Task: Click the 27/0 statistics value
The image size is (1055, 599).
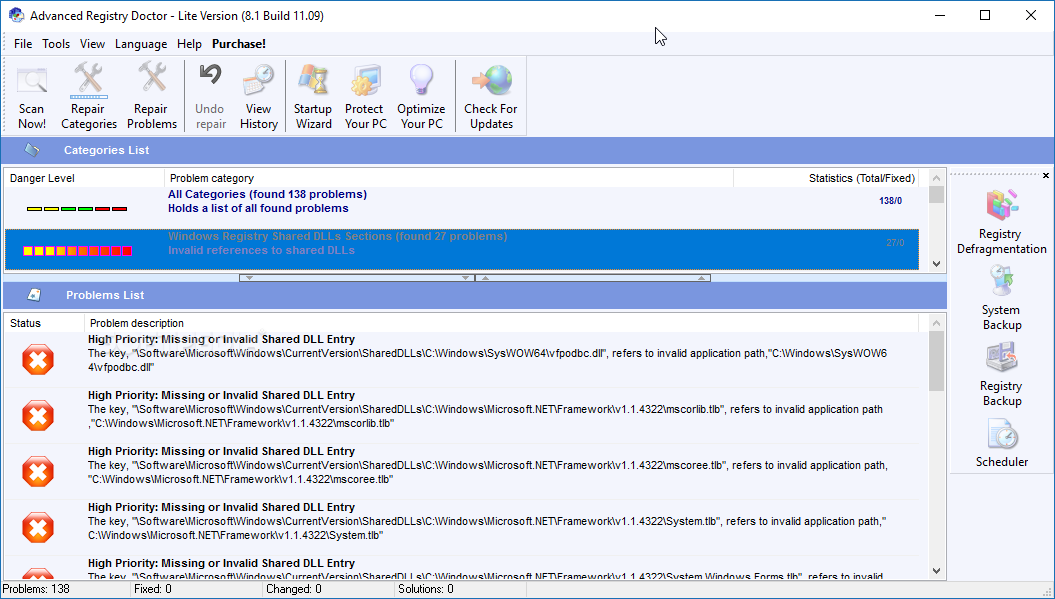Action: coord(895,242)
